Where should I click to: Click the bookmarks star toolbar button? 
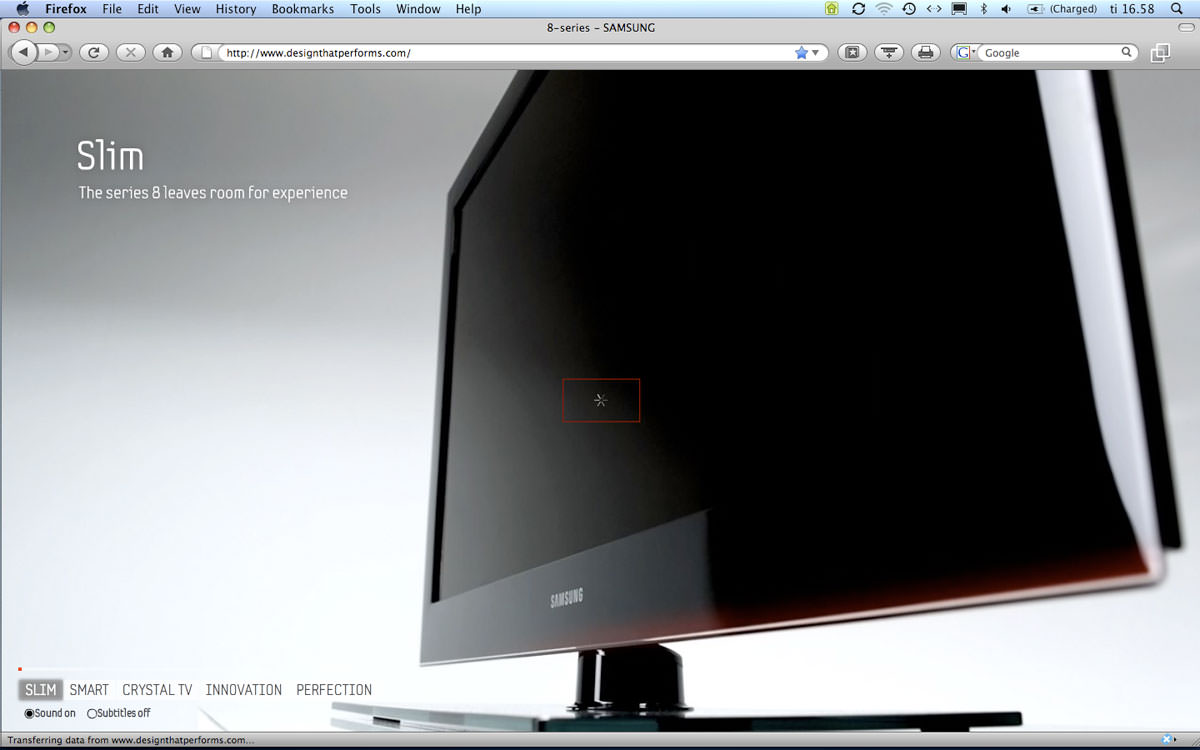pyautogui.click(x=852, y=52)
